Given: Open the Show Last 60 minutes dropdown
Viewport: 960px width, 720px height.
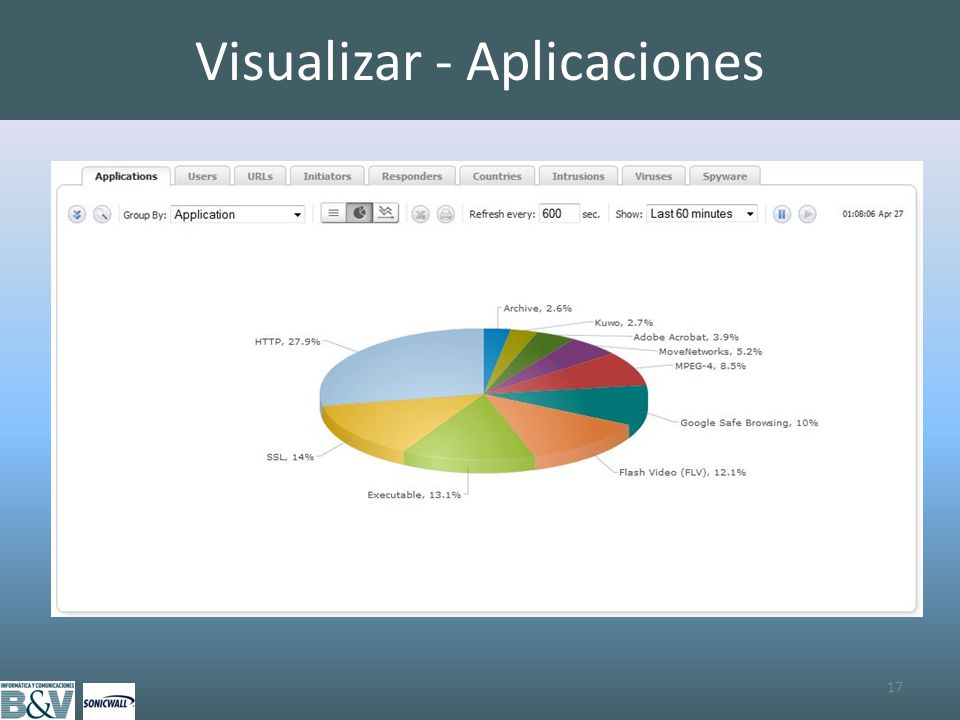Looking at the screenshot, I should (x=702, y=214).
